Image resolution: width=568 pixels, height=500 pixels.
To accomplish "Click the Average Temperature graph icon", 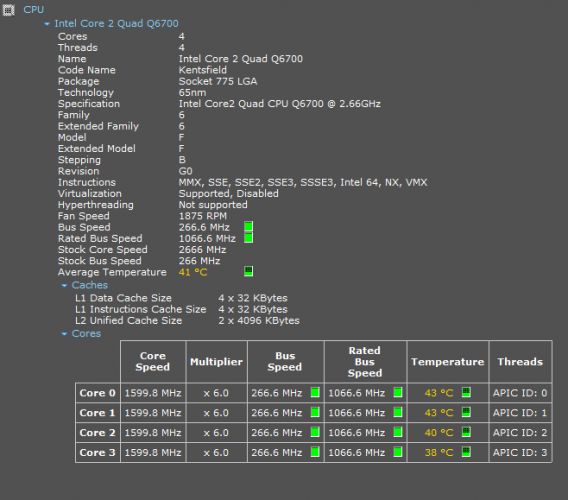I will pos(248,271).
